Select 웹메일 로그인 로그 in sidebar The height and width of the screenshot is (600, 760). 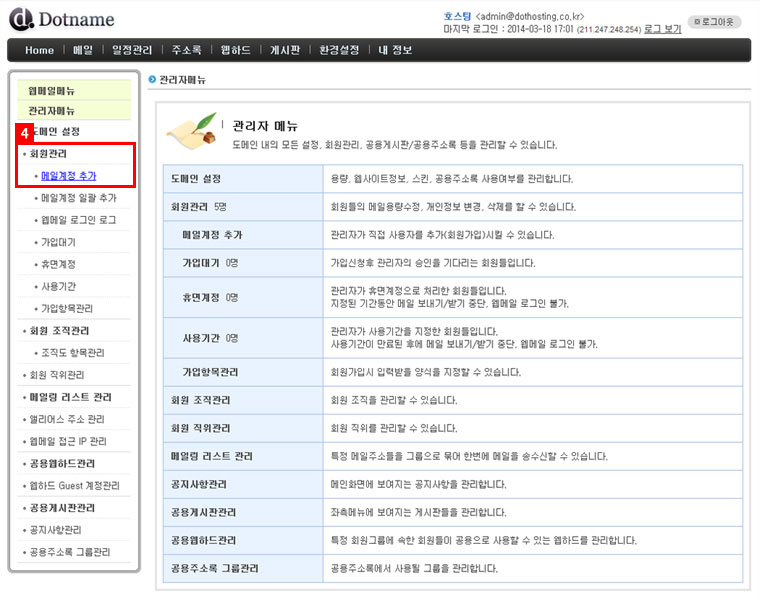point(78,220)
